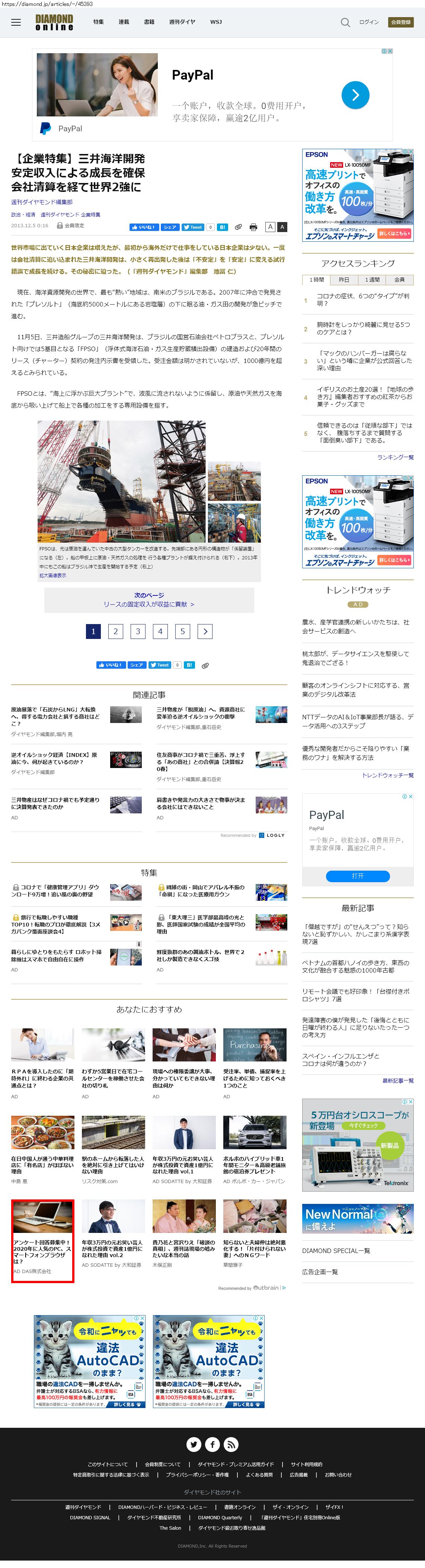Click the ログイン link
This screenshot has width=425, height=1568.
click(x=368, y=22)
